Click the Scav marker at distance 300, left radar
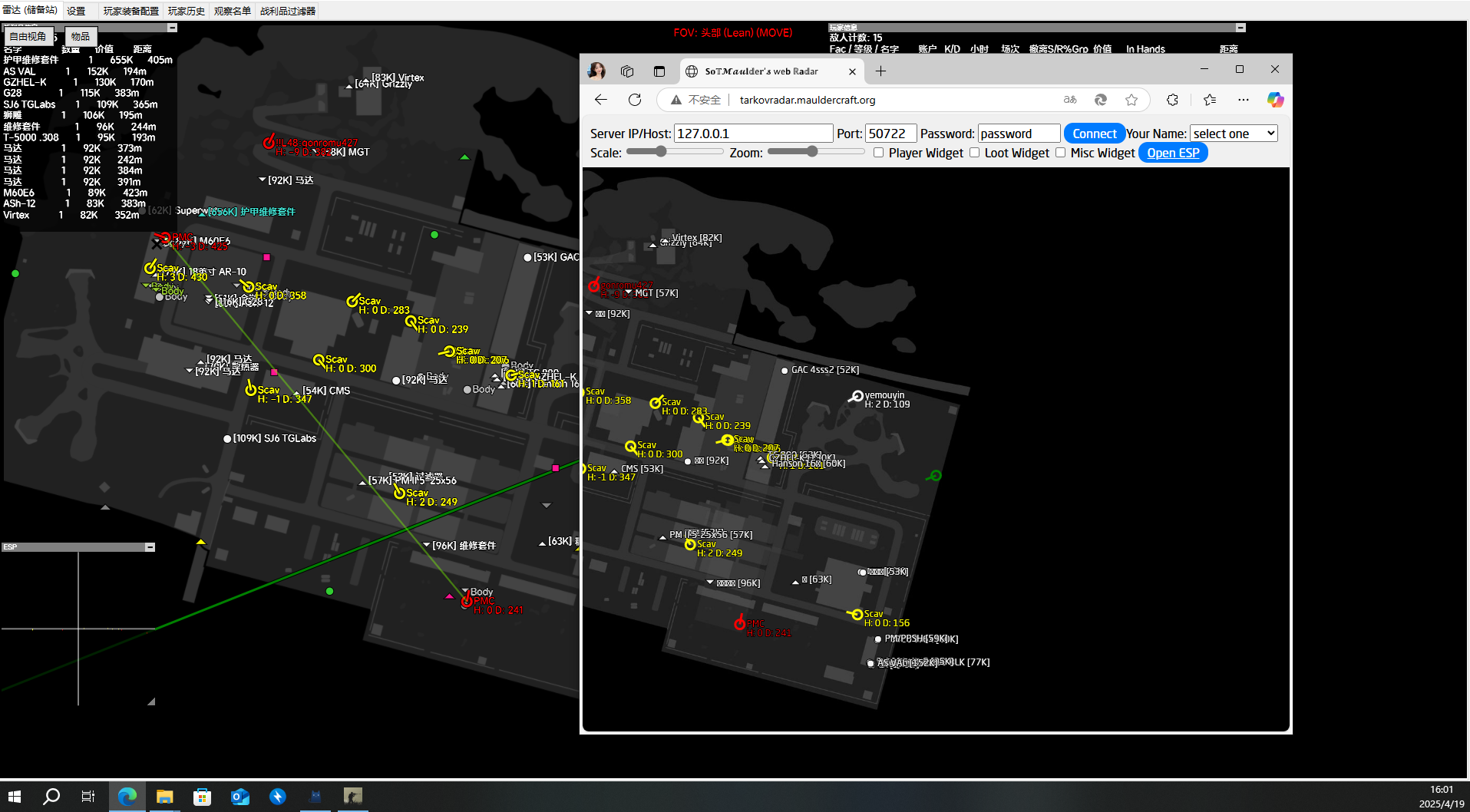Image resolution: width=1470 pixels, height=812 pixels. 319,359
